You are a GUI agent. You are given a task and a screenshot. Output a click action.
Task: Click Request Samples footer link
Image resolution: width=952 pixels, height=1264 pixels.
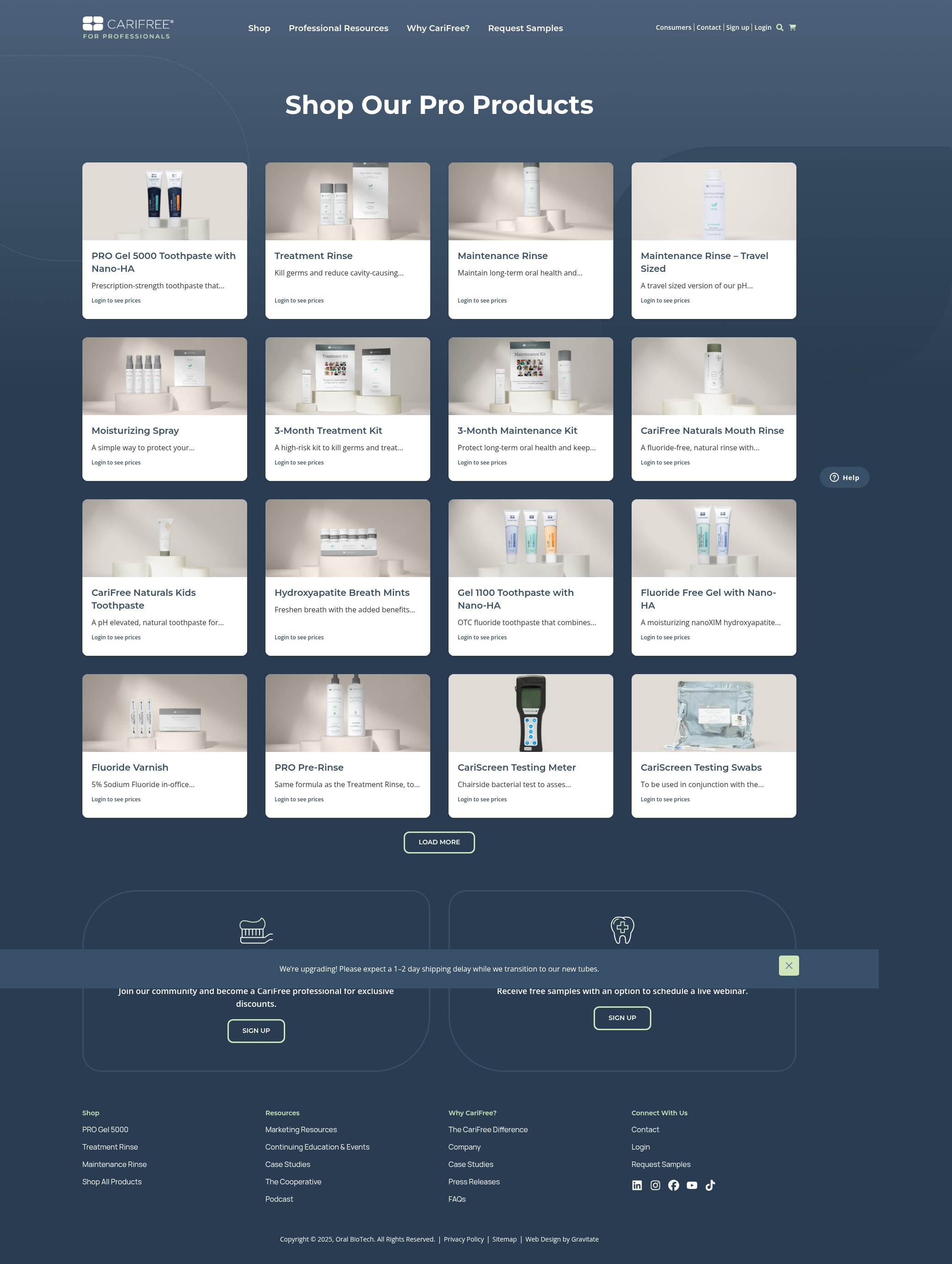660,1165
